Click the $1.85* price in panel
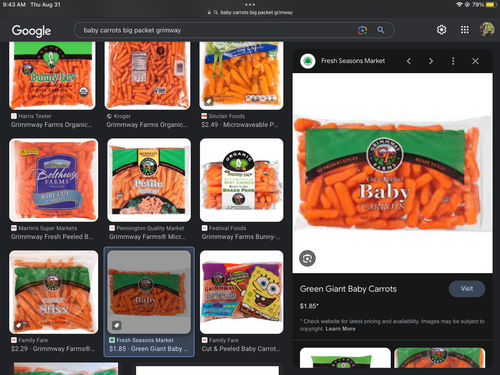Screen dimensions: 500x375 (x=309, y=306)
